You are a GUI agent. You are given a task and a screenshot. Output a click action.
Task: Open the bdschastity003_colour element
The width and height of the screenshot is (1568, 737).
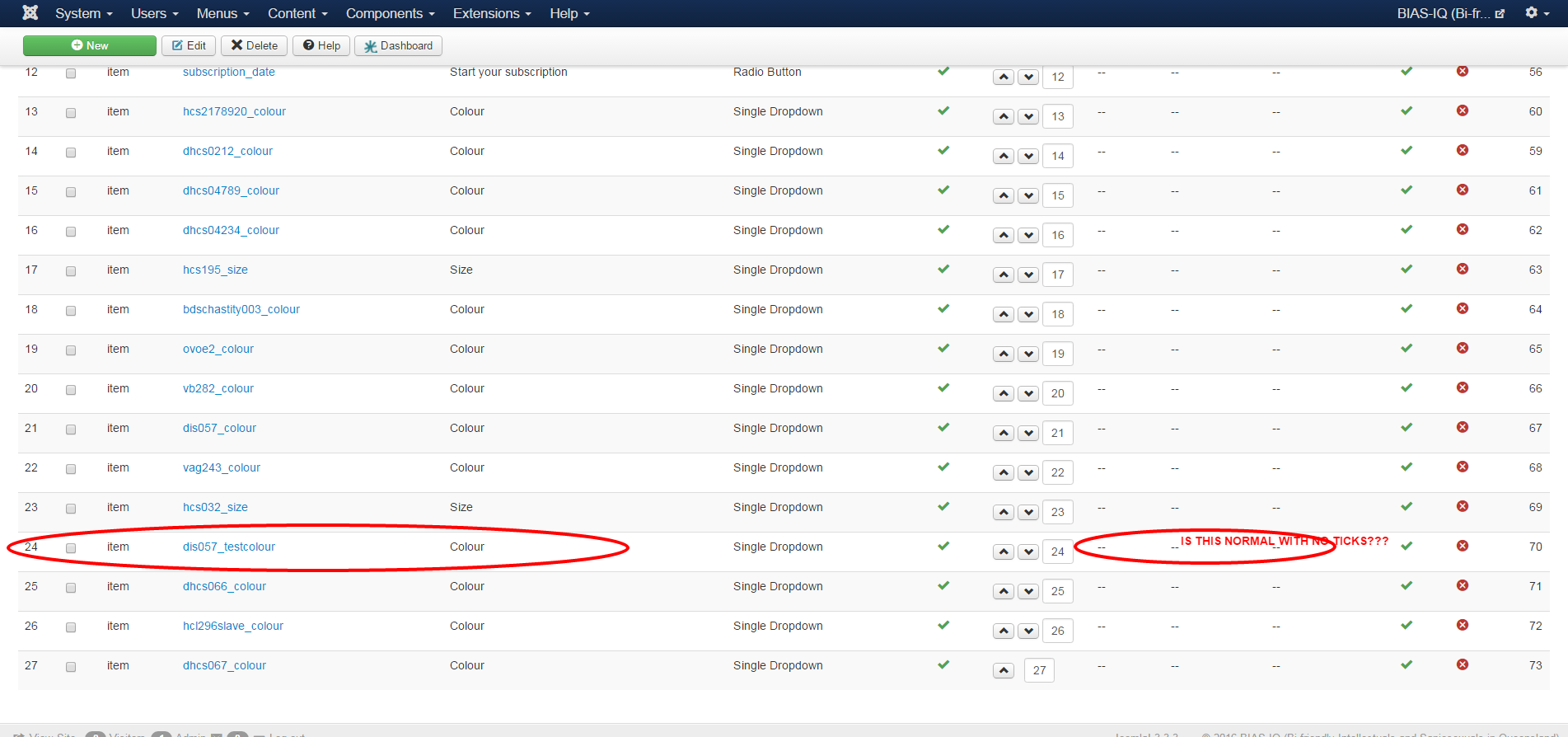click(241, 309)
